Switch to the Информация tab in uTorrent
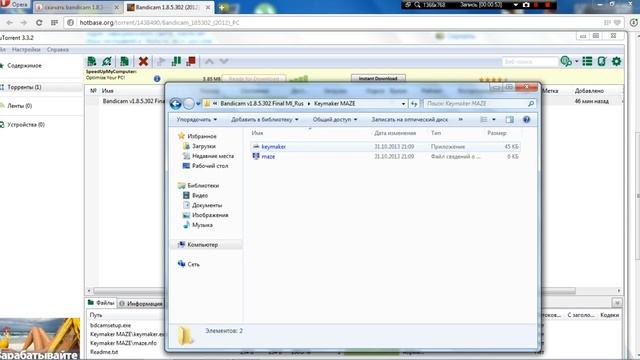640x360 pixels. [141, 304]
